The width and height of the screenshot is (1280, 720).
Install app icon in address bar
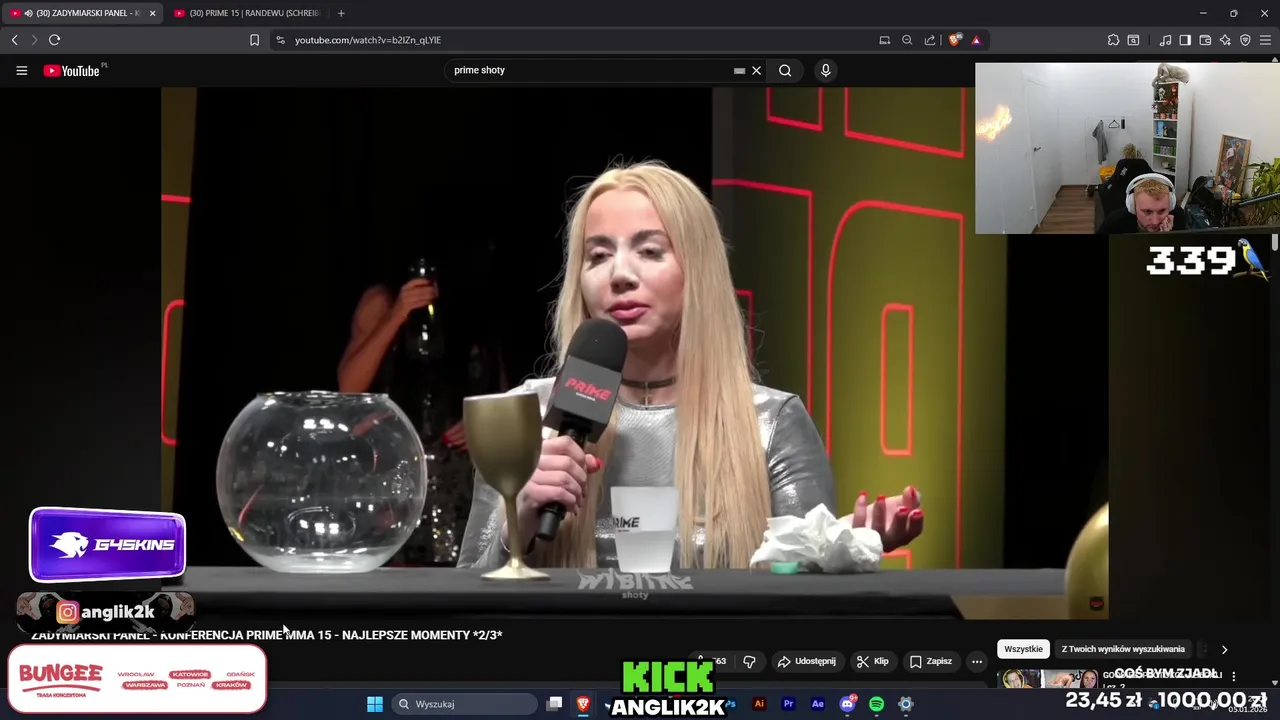pyautogui.click(x=884, y=40)
